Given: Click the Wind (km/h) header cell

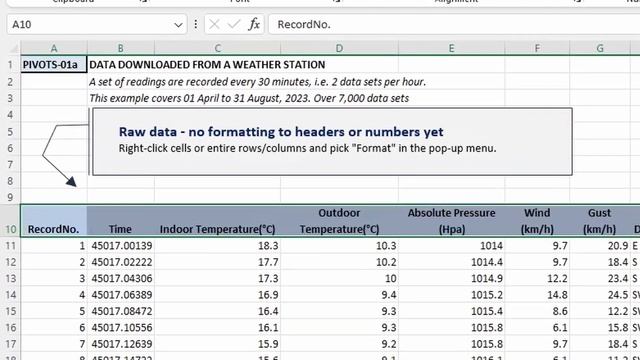Looking at the screenshot, I should click(537, 221).
